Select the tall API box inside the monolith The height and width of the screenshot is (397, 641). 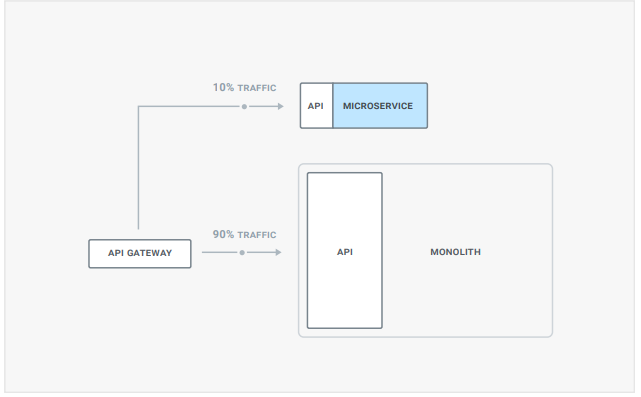(345, 250)
